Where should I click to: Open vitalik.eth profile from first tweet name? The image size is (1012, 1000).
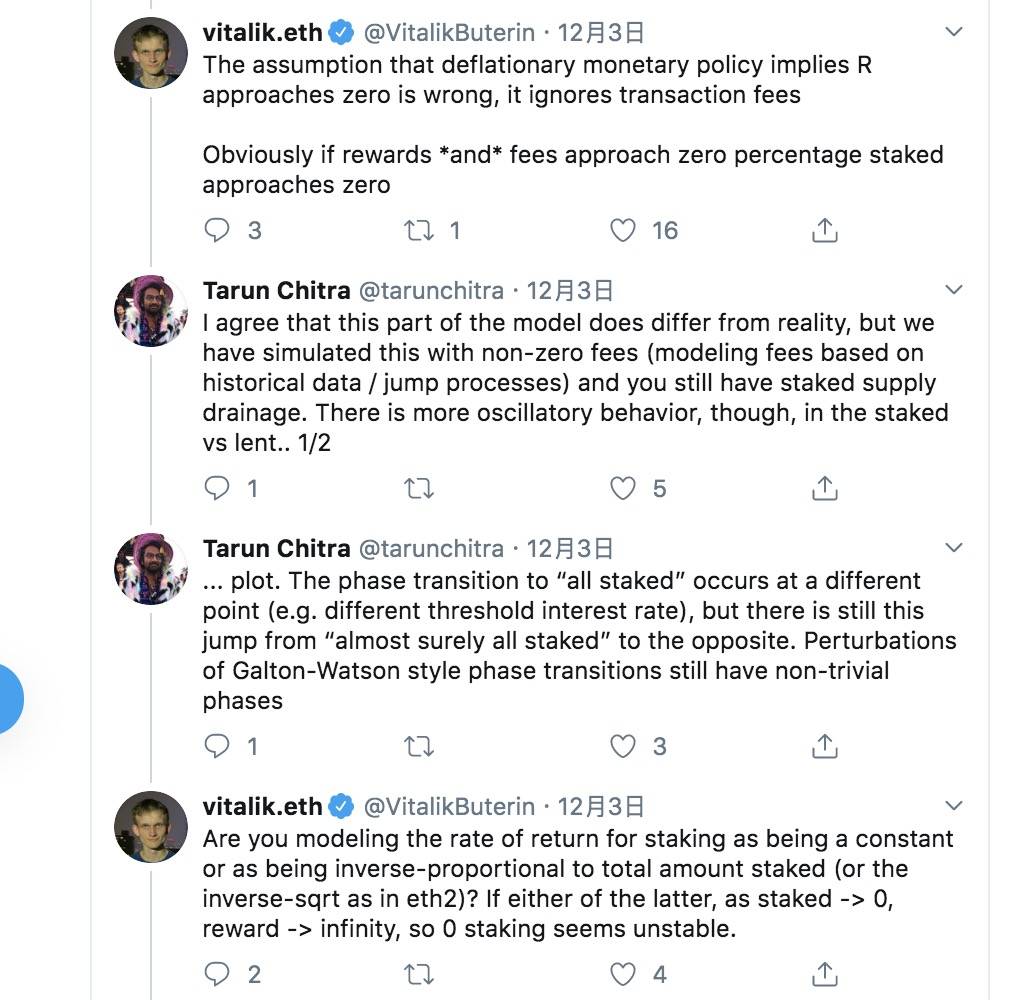point(262,32)
